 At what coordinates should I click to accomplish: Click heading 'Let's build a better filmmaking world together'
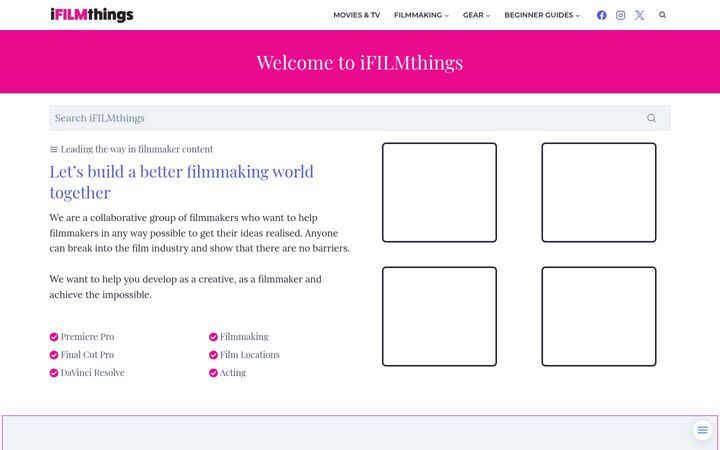181,182
